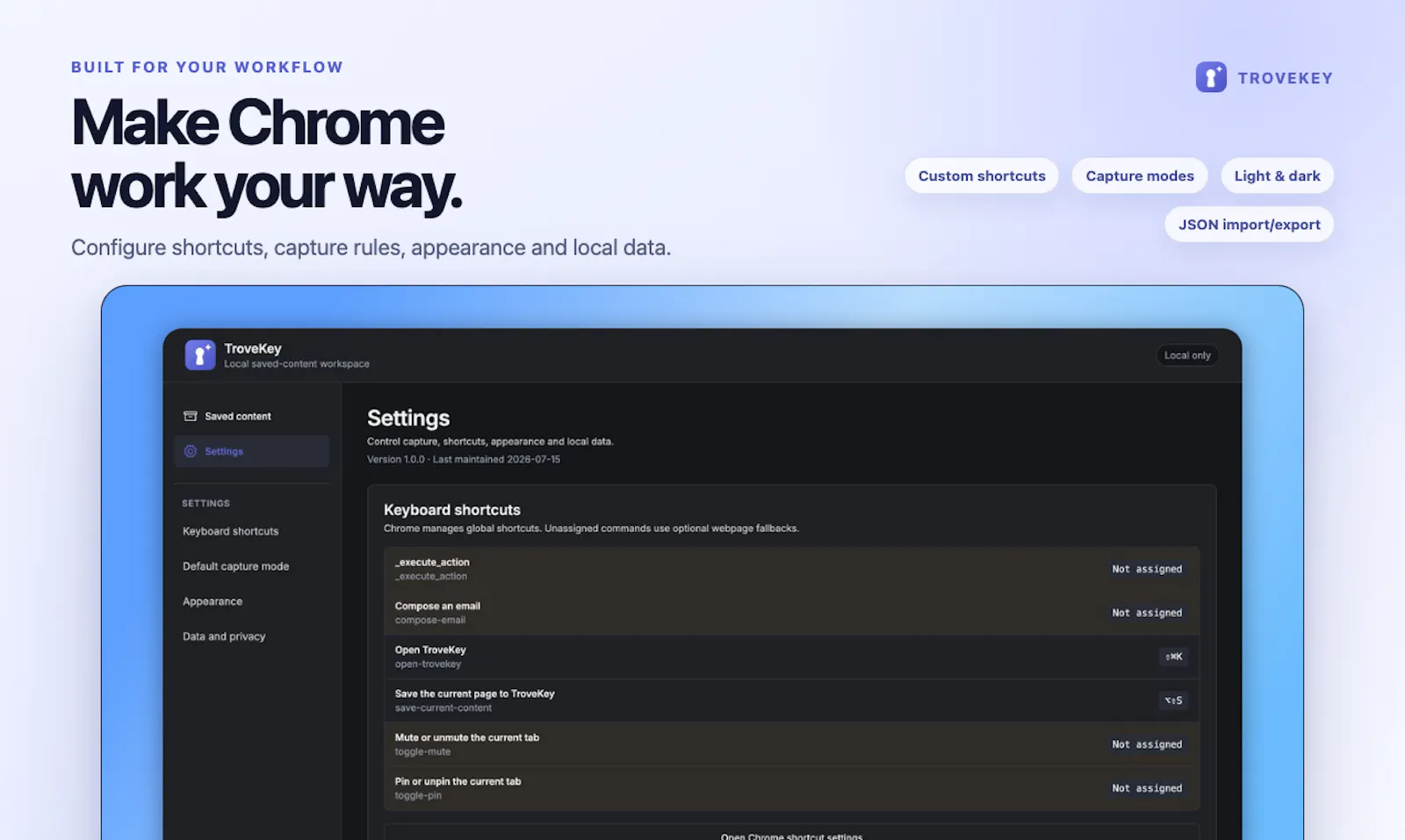Viewport: 1405px width, 840px height.
Task: Jump to the Keyboard shortcuts section
Action: pos(230,531)
